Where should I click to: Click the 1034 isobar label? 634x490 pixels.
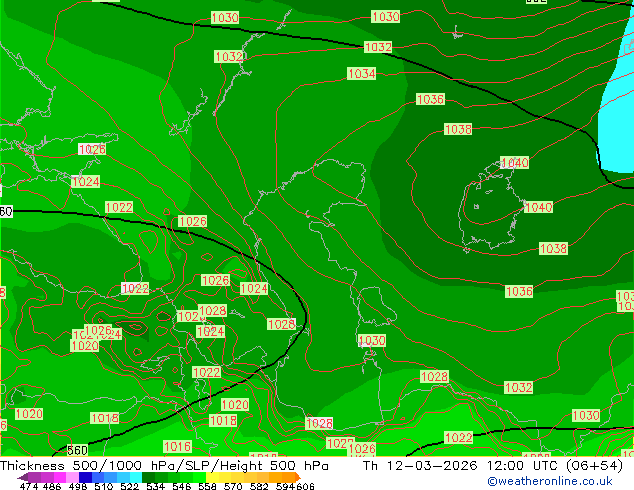tap(361, 74)
